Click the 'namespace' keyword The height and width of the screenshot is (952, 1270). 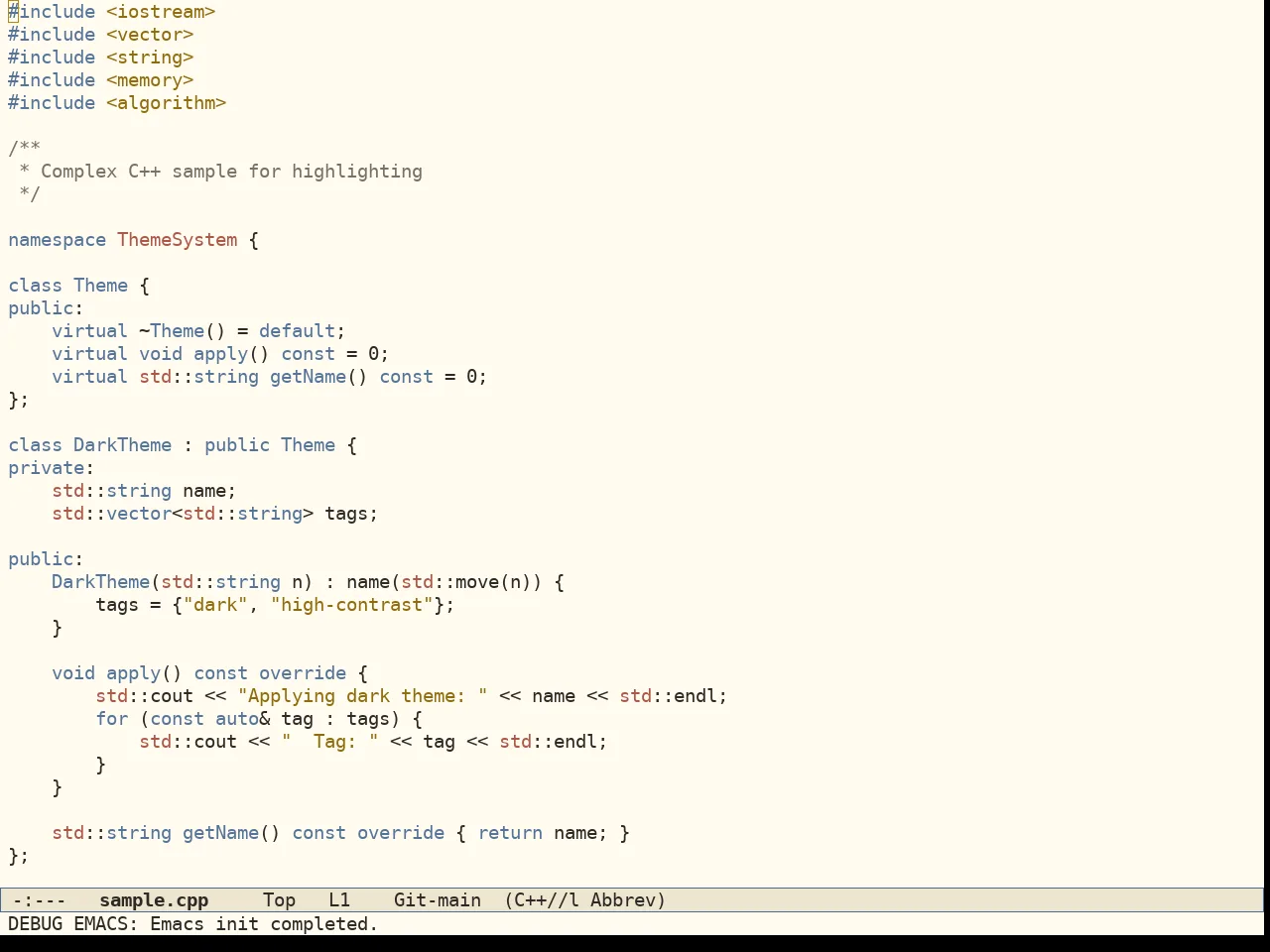57,240
